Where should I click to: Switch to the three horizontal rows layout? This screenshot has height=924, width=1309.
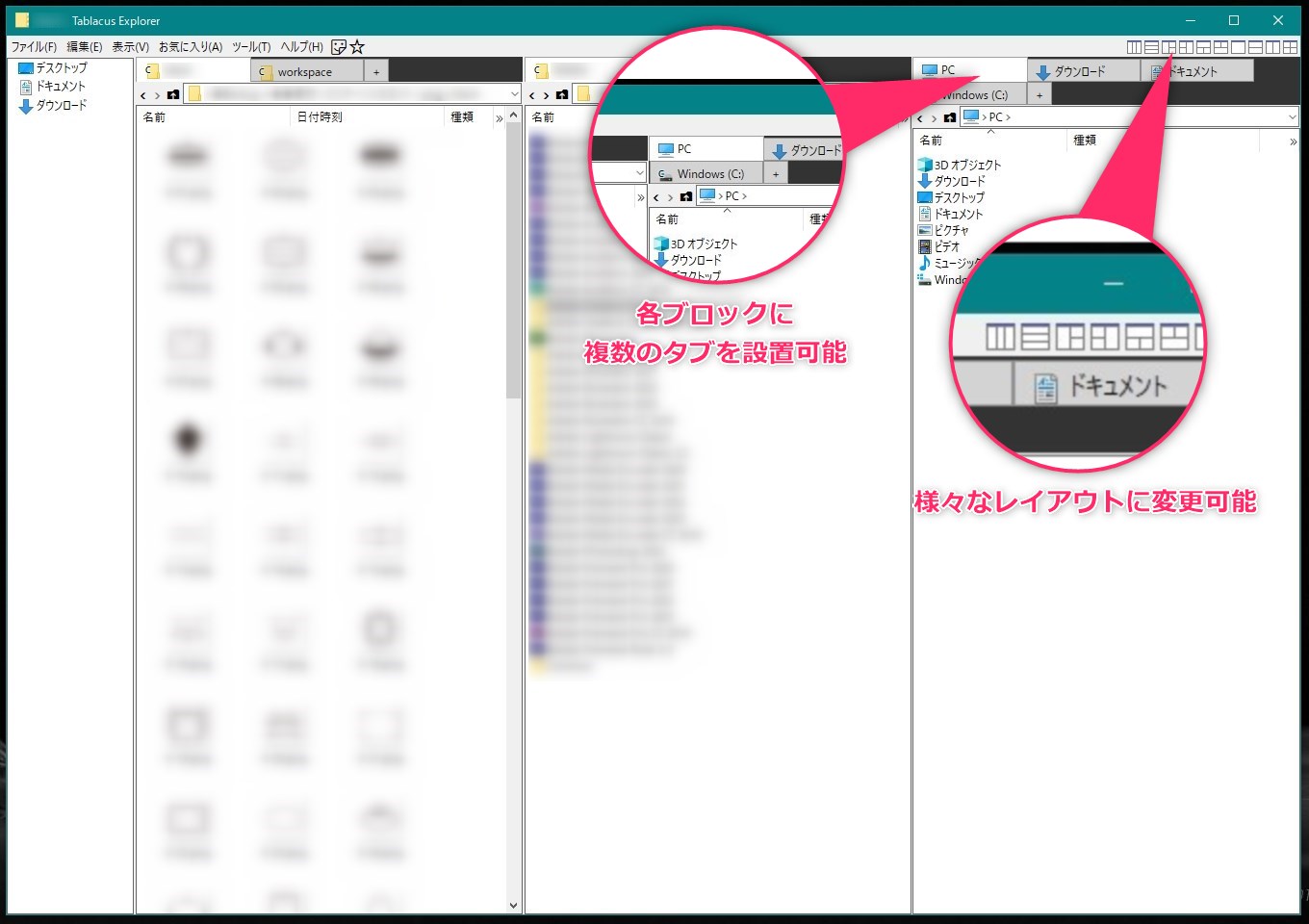point(1151,46)
